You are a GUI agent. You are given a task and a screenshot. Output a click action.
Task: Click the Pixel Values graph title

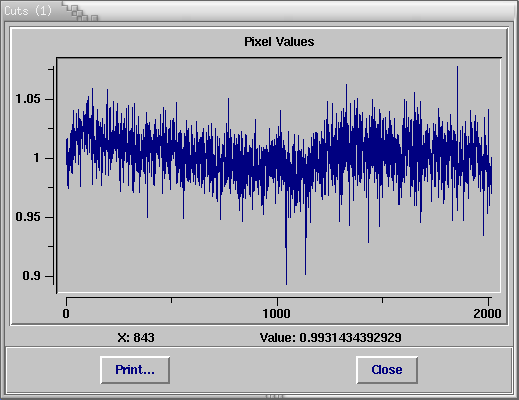[x=279, y=42]
